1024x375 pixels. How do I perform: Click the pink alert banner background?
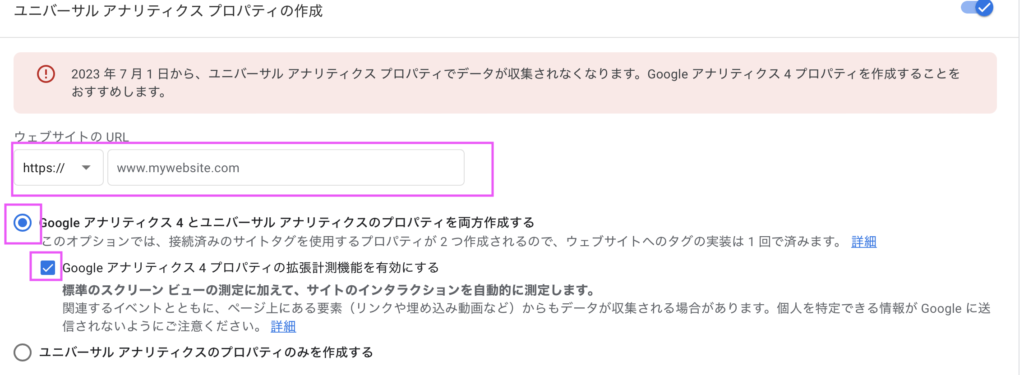click(505, 83)
